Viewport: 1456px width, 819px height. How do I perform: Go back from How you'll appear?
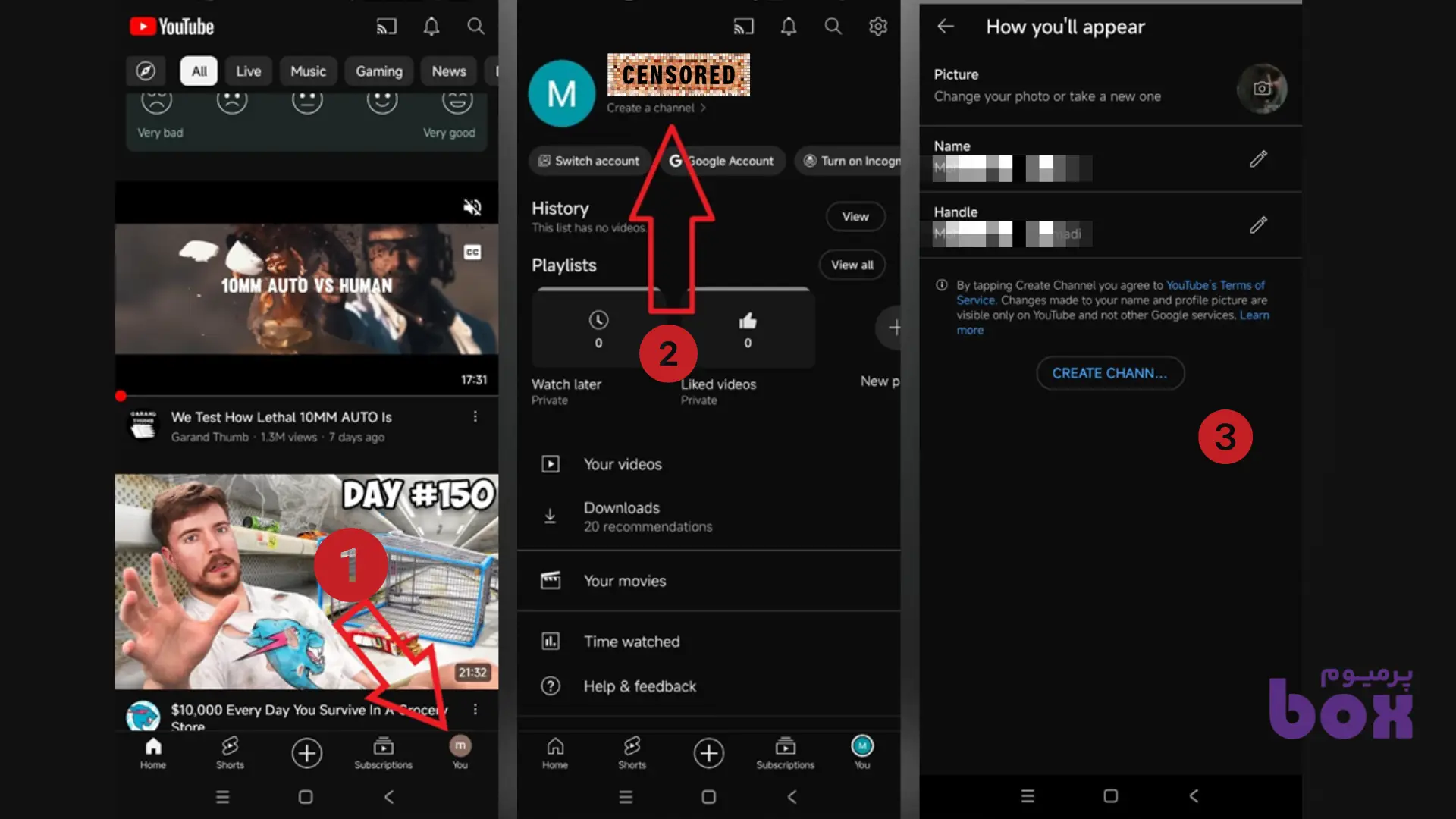(946, 27)
